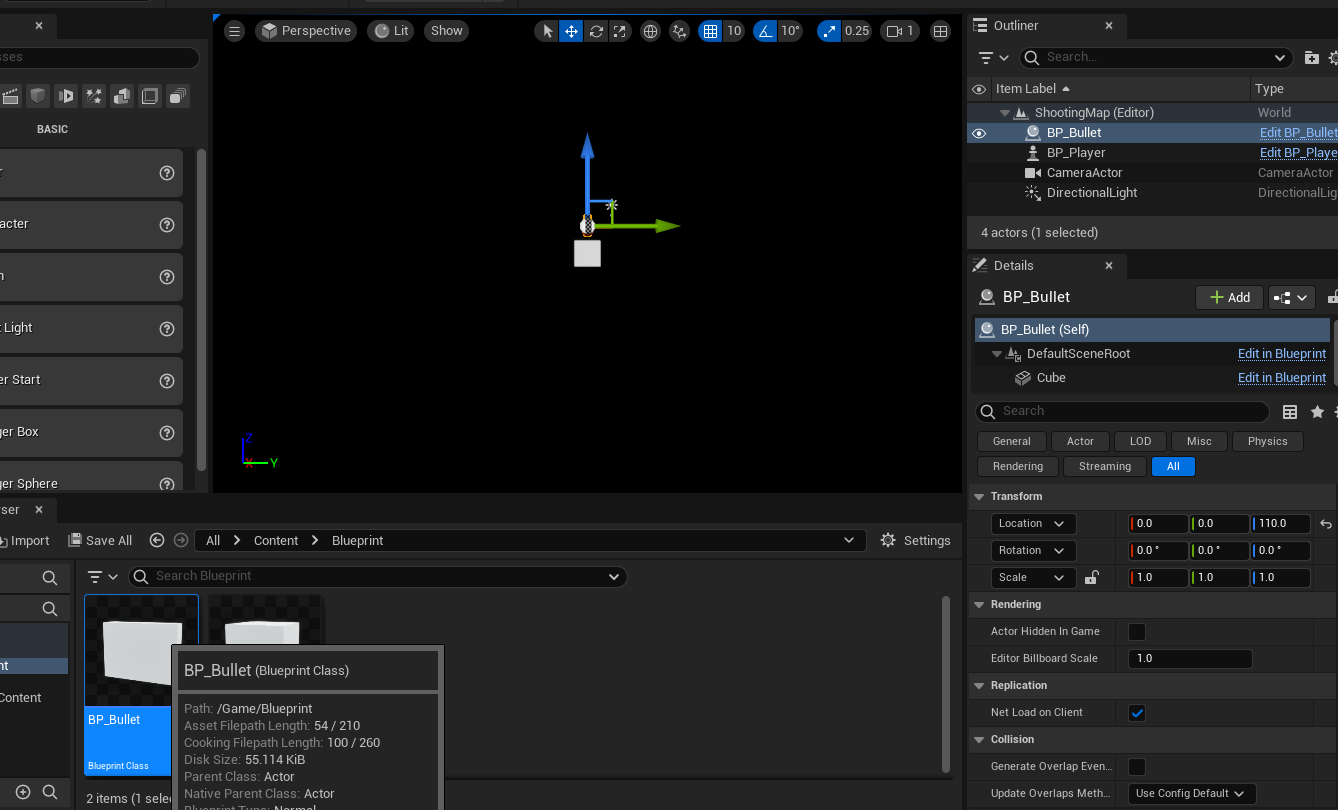Click the Import button

23,540
